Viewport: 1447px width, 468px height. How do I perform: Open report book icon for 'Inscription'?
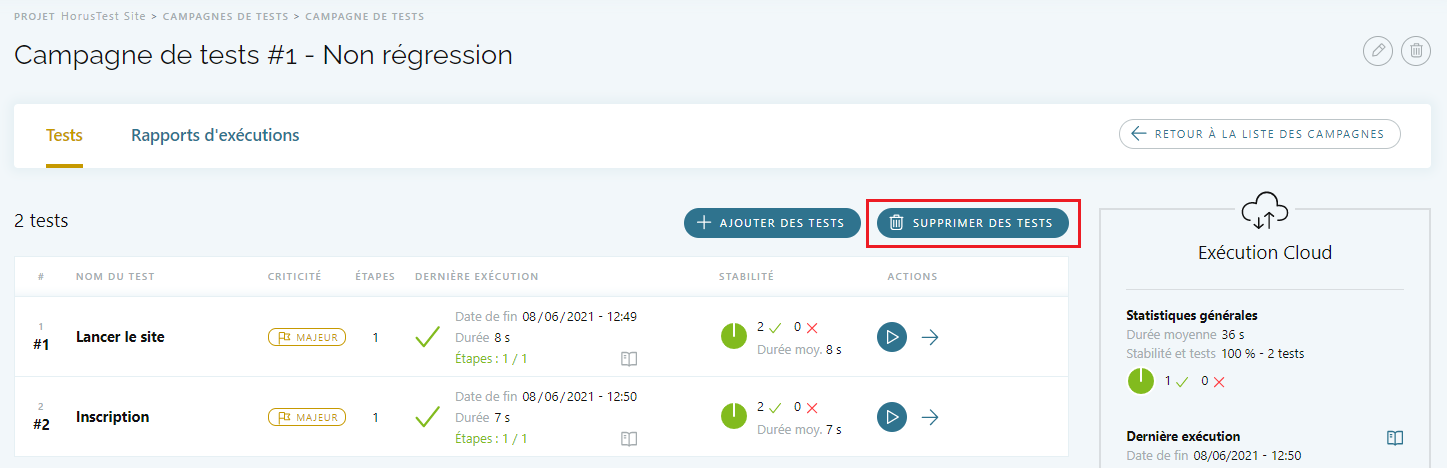(x=628, y=438)
